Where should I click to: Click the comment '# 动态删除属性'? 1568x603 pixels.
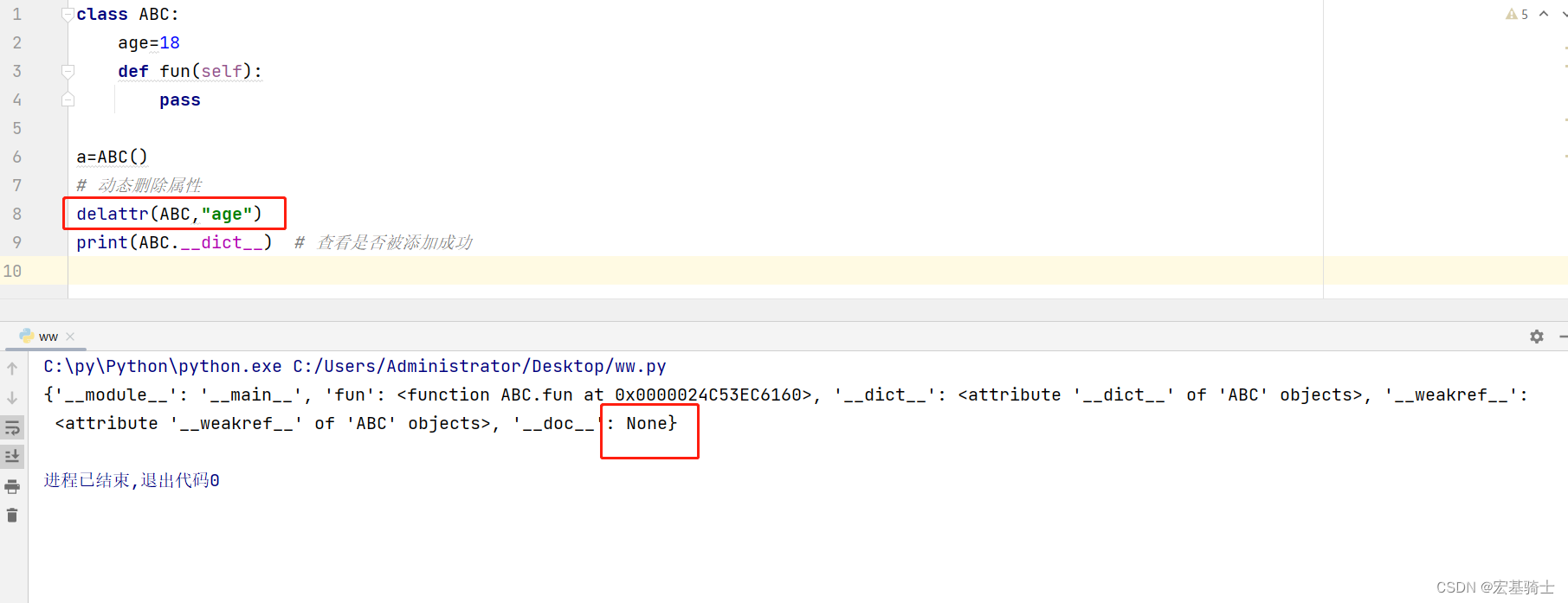tap(139, 185)
